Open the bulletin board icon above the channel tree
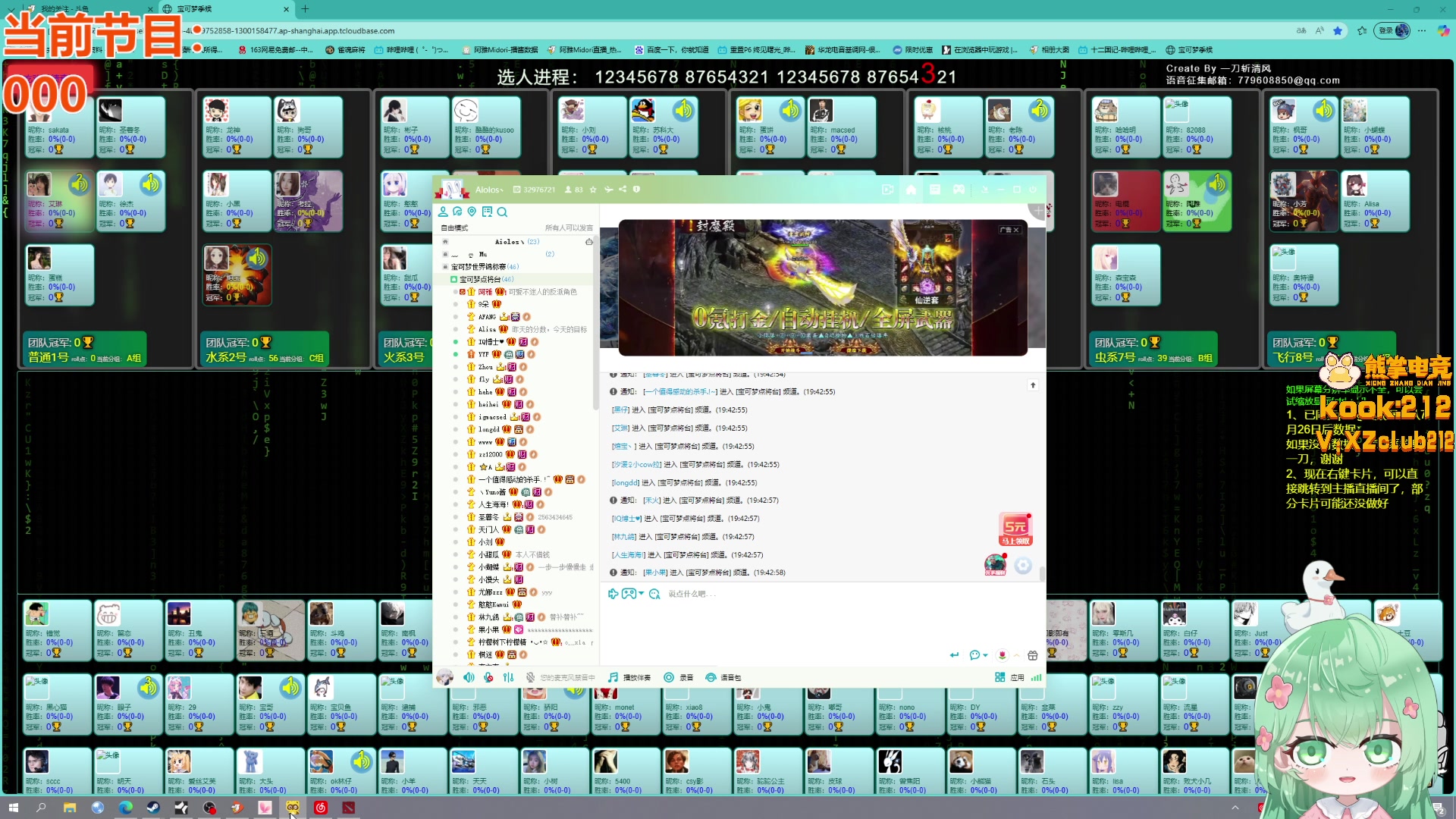1456x819 pixels. click(487, 212)
